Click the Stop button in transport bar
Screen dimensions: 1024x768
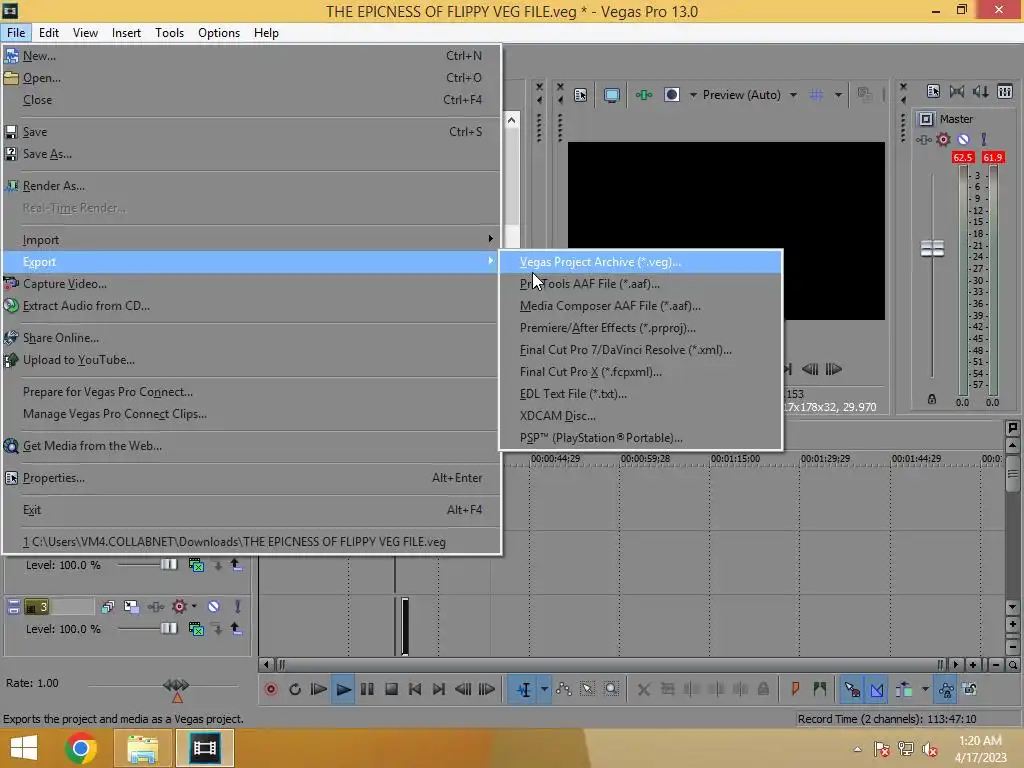coord(391,689)
